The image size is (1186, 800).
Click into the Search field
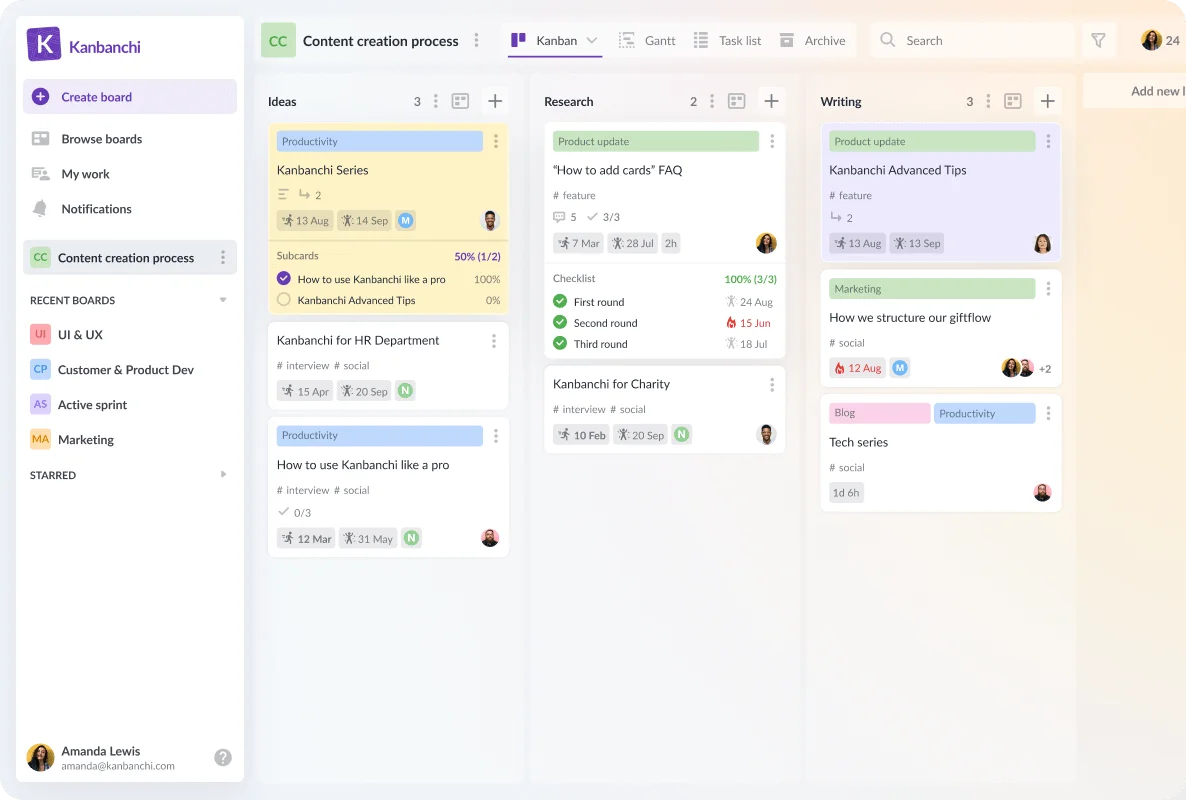(972, 41)
